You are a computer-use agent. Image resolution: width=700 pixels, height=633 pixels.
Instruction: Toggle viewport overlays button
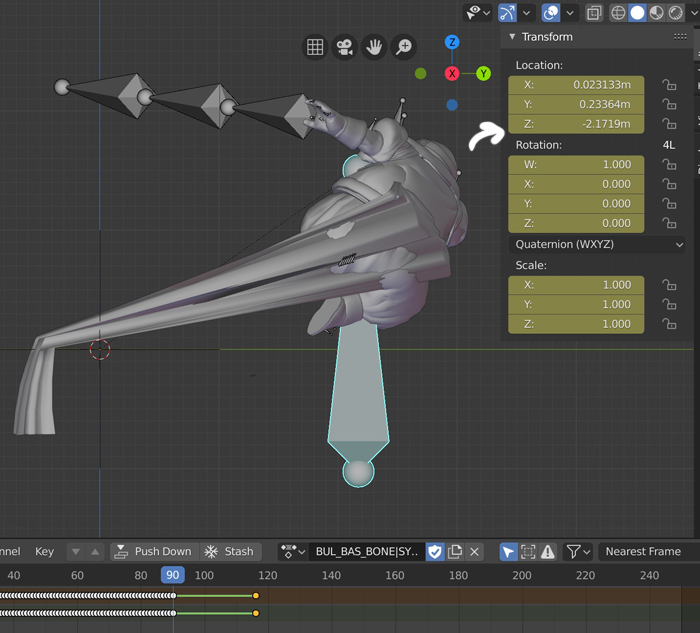coord(550,13)
